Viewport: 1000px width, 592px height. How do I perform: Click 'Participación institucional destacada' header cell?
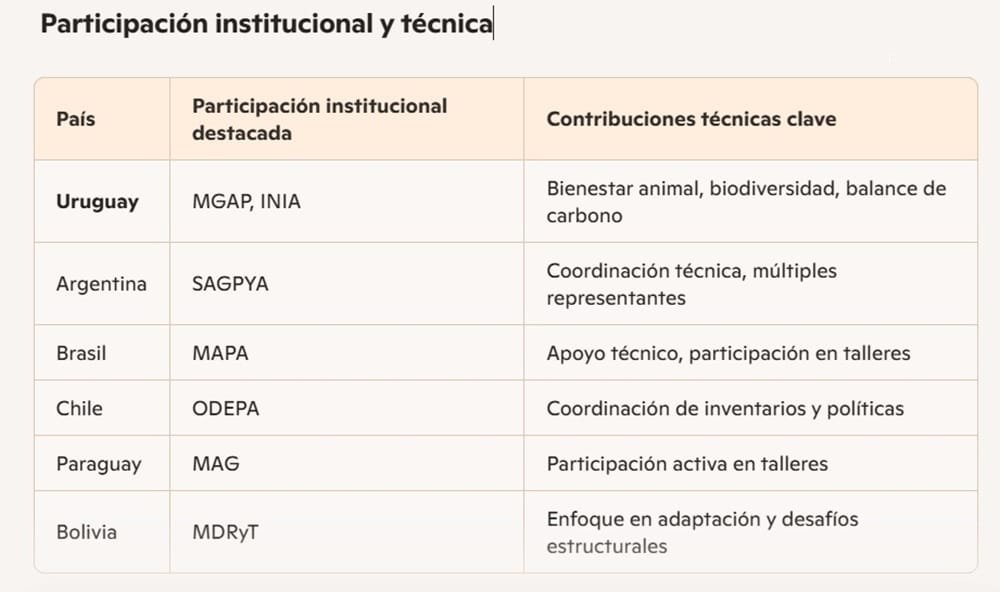pyautogui.click(x=347, y=119)
